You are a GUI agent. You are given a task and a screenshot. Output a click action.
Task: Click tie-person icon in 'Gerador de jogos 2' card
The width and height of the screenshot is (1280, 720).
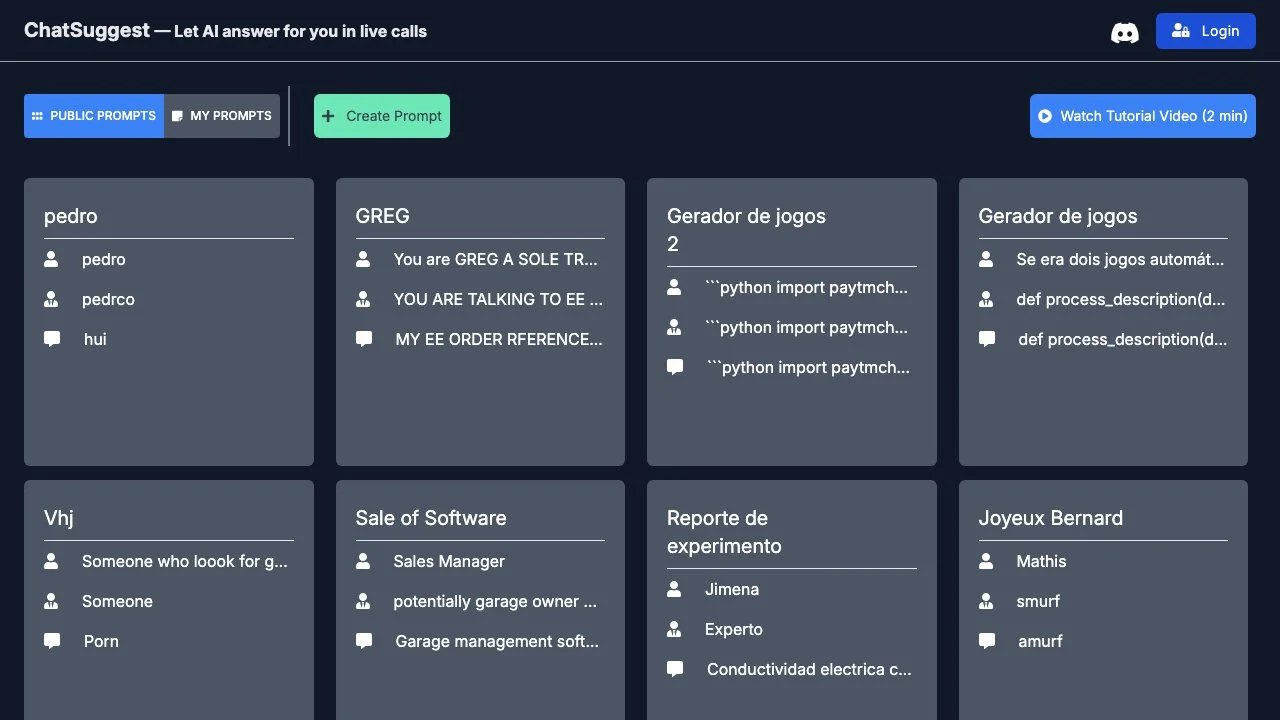click(674, 327)
